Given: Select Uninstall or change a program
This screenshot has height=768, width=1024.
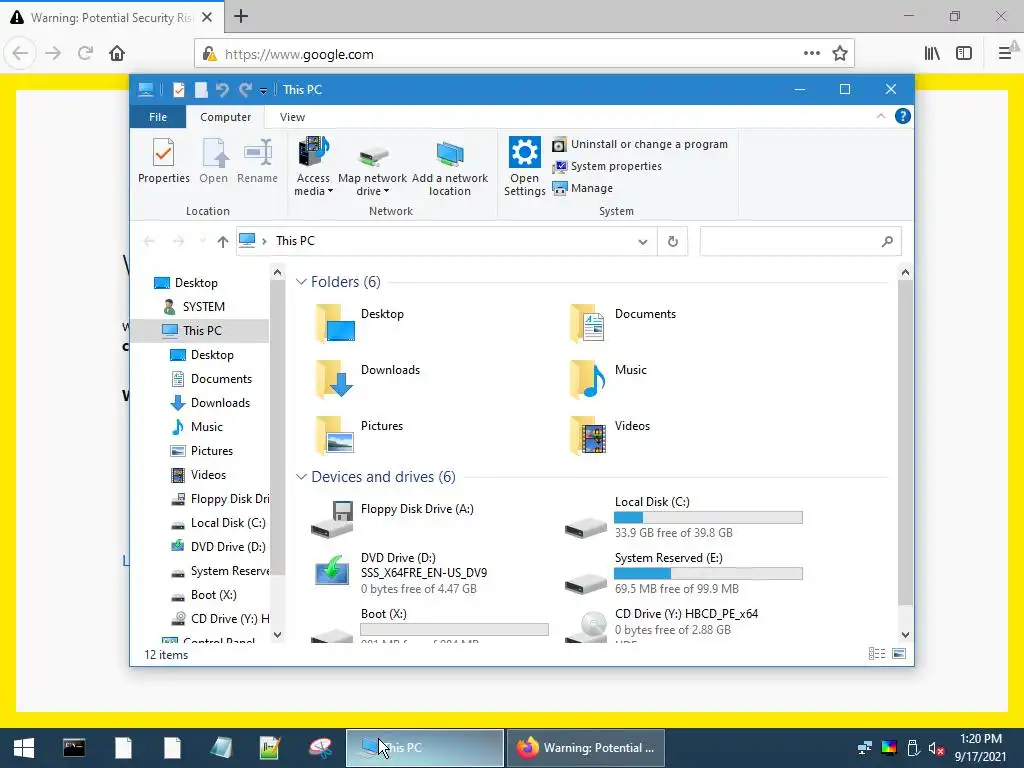Looking at the screenshot, I should tap(640, 144).
